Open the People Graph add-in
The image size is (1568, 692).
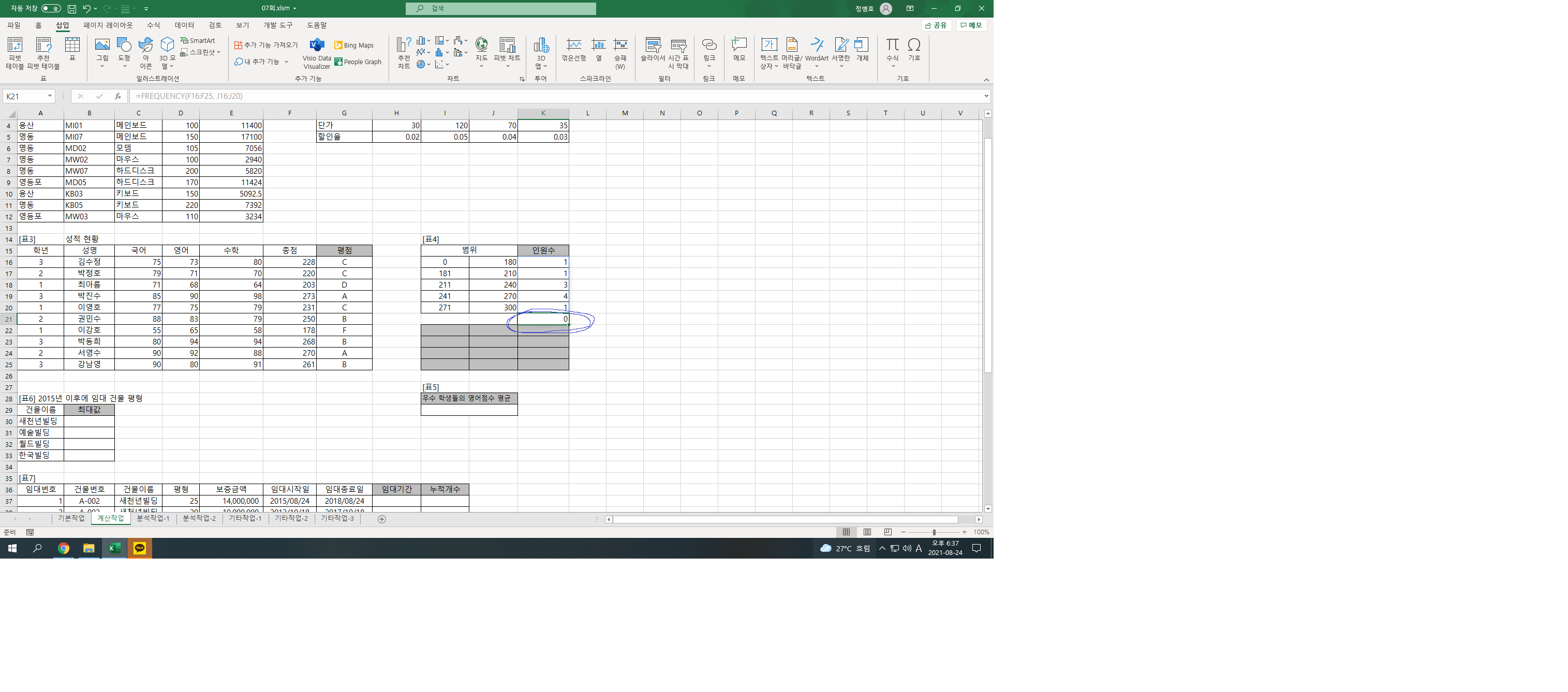click(x=358, y=62)
